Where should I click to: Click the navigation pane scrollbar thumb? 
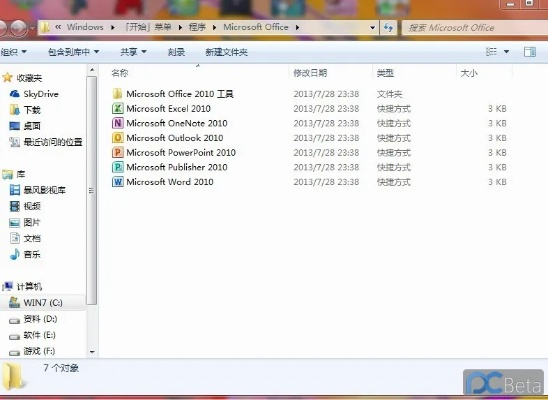(92, 190)
